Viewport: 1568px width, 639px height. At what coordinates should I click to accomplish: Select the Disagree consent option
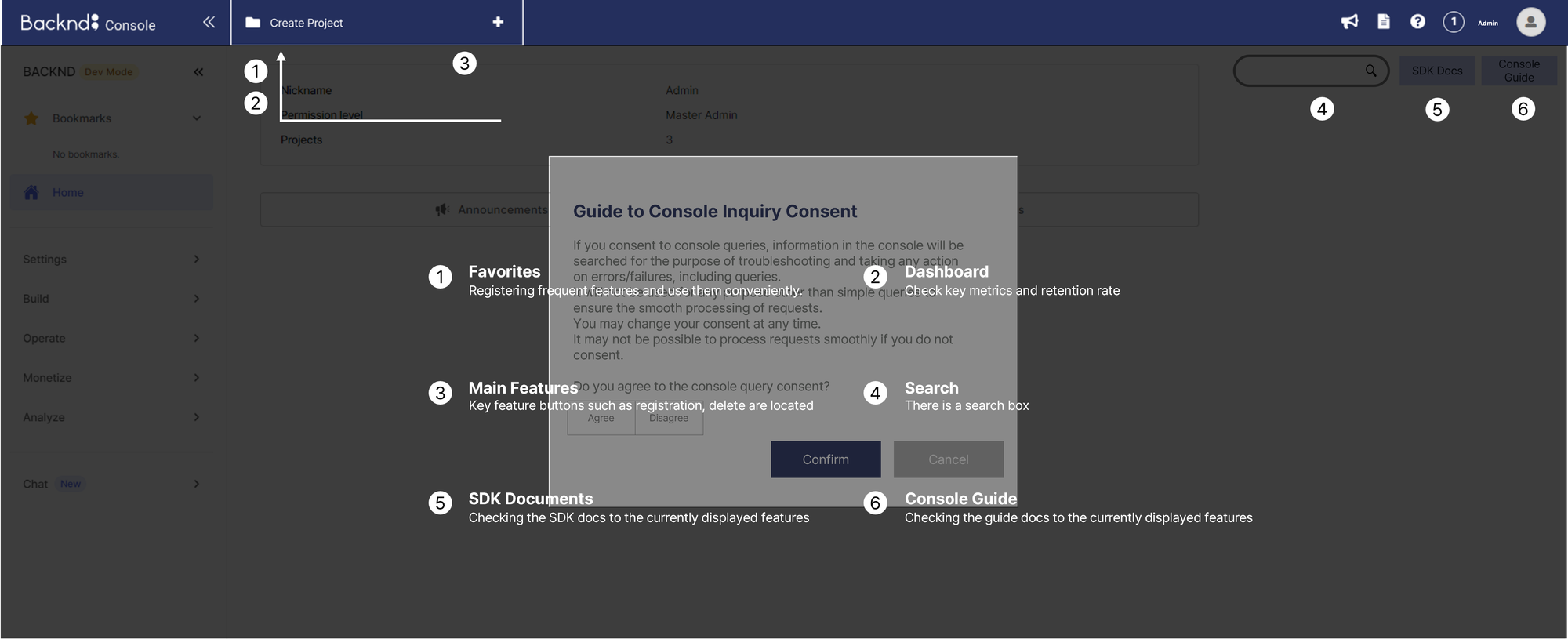669,419
